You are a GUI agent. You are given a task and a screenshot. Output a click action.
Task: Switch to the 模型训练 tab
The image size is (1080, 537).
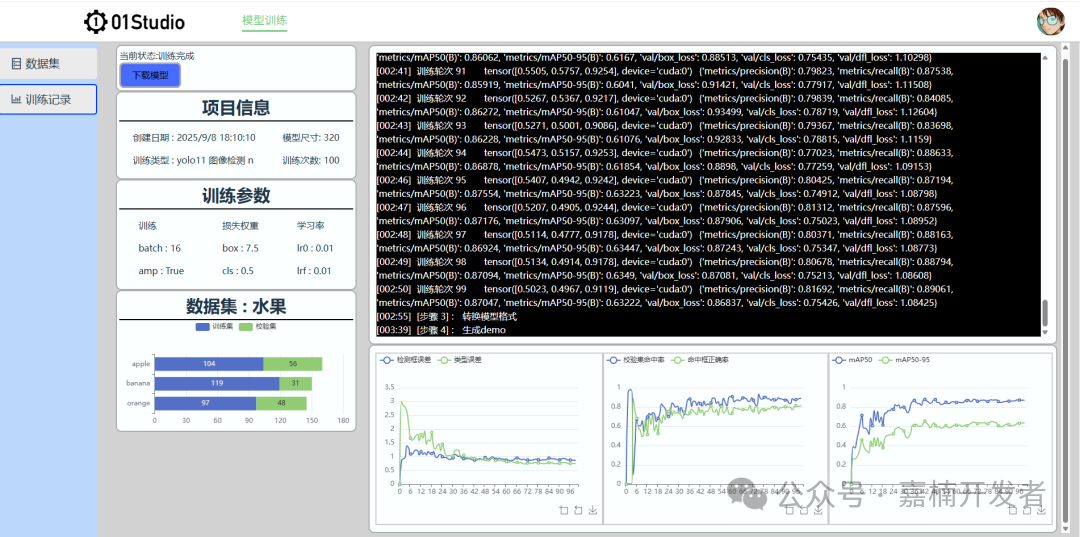pyautogui.click(x=264, y=21)
